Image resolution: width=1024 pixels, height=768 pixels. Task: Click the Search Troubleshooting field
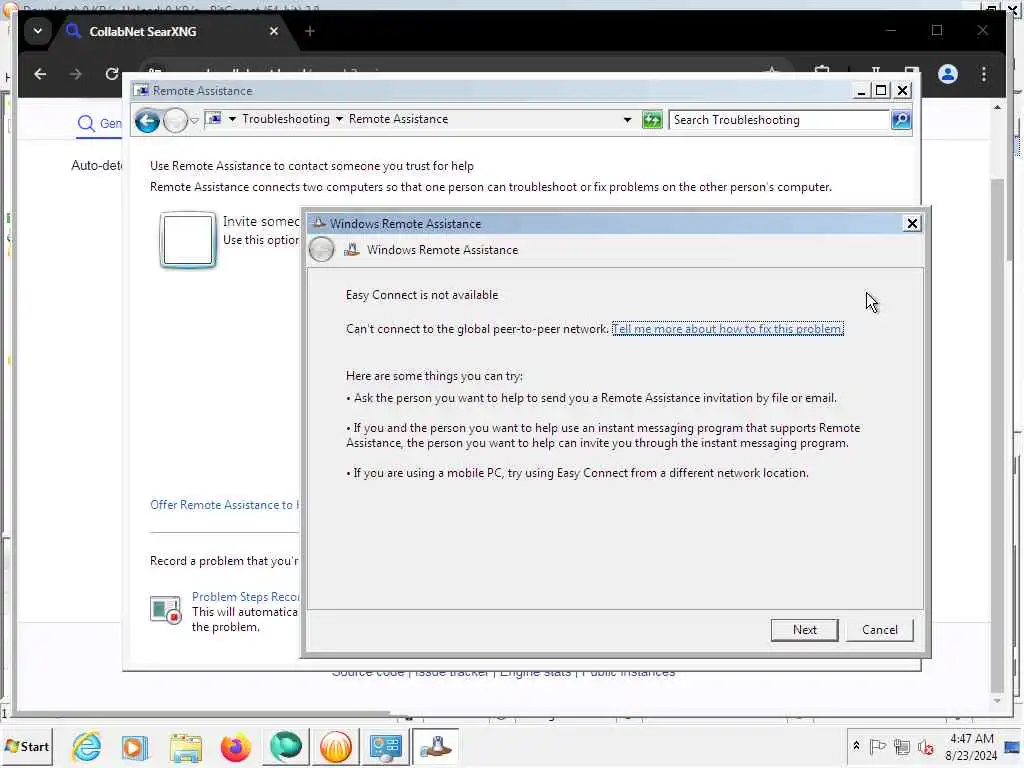point(778,120)
